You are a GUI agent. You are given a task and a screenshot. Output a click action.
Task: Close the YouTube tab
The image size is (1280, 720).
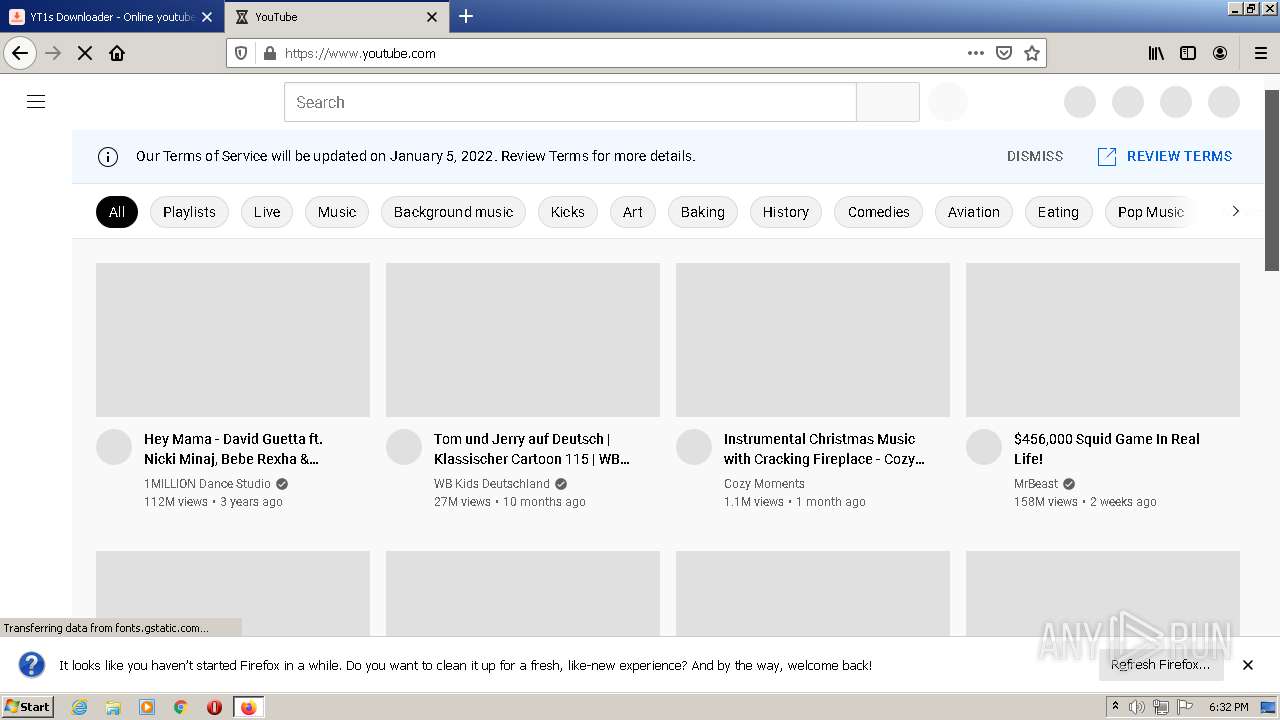pyautogui.click(x=432, y=17)
